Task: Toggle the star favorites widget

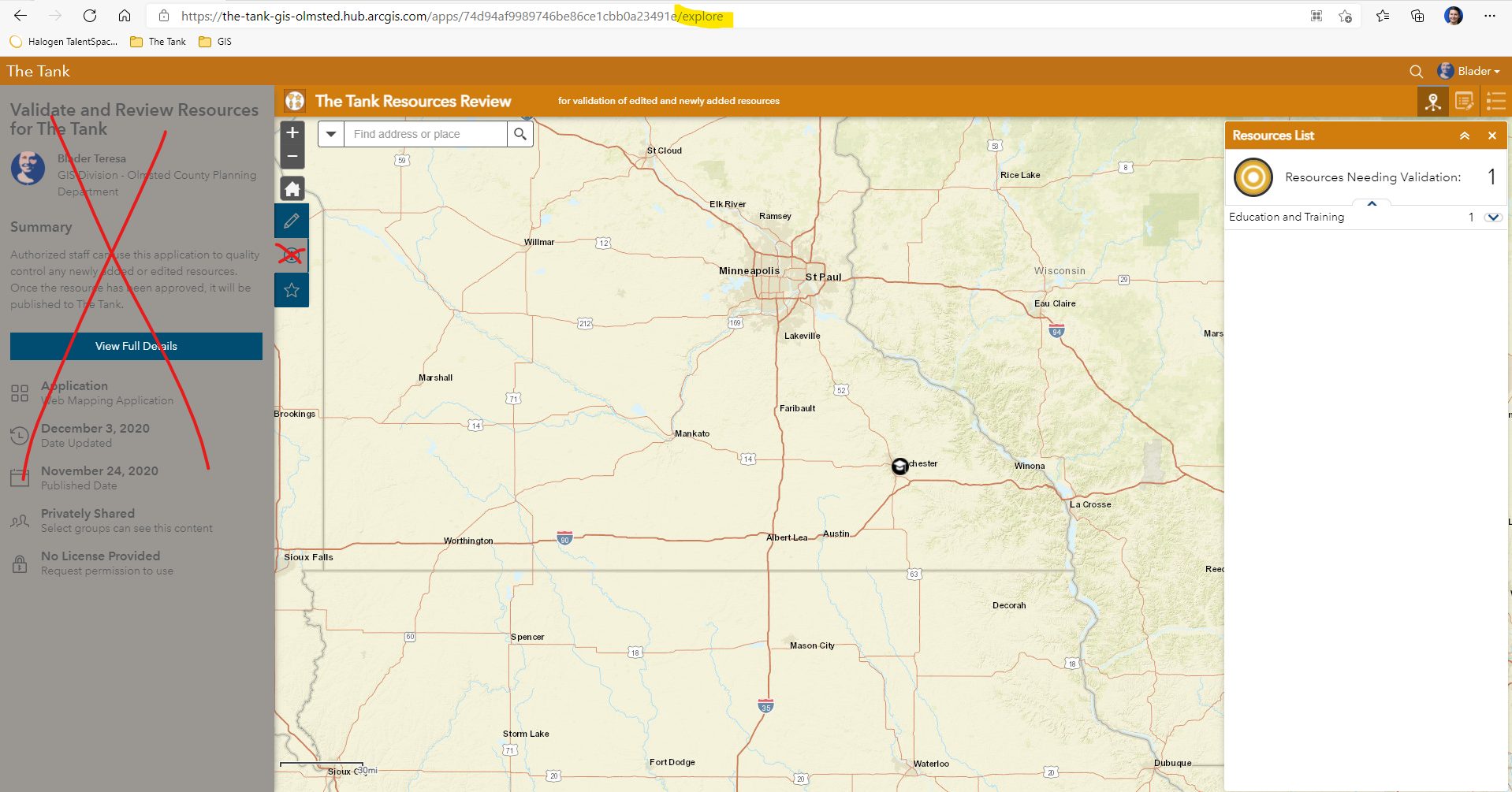Action: tap(292, 290)
